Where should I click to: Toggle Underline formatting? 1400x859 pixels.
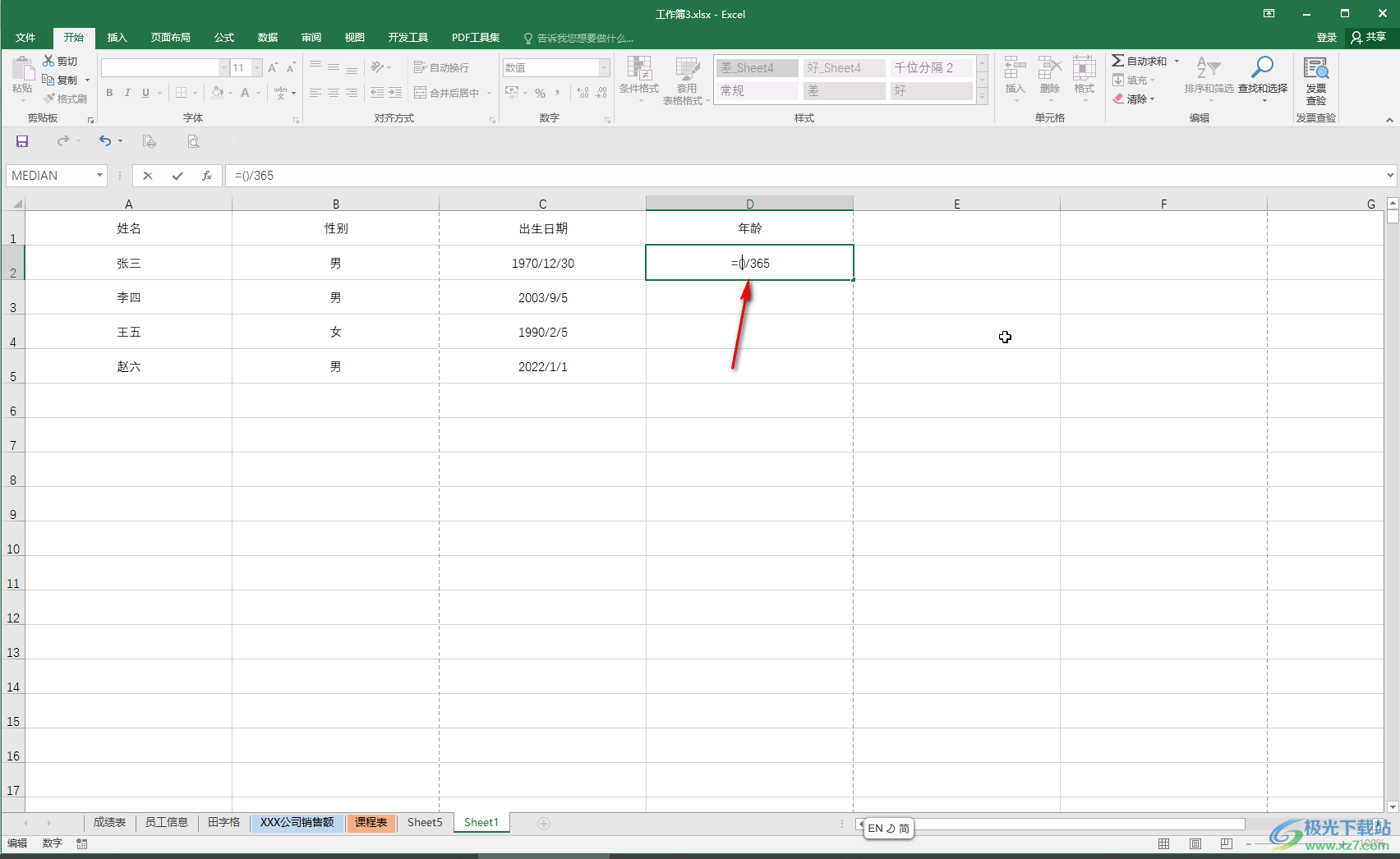tap(145, 93)
